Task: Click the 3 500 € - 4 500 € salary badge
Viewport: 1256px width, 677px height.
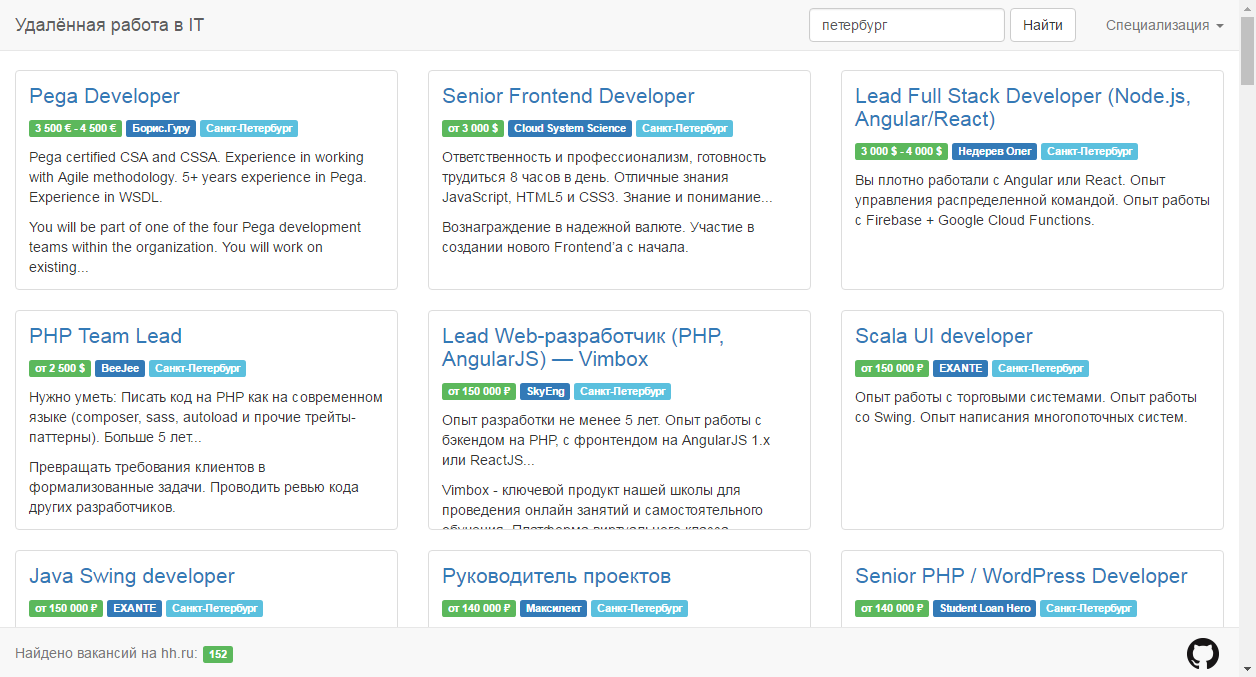Action: tap(76, 128)
